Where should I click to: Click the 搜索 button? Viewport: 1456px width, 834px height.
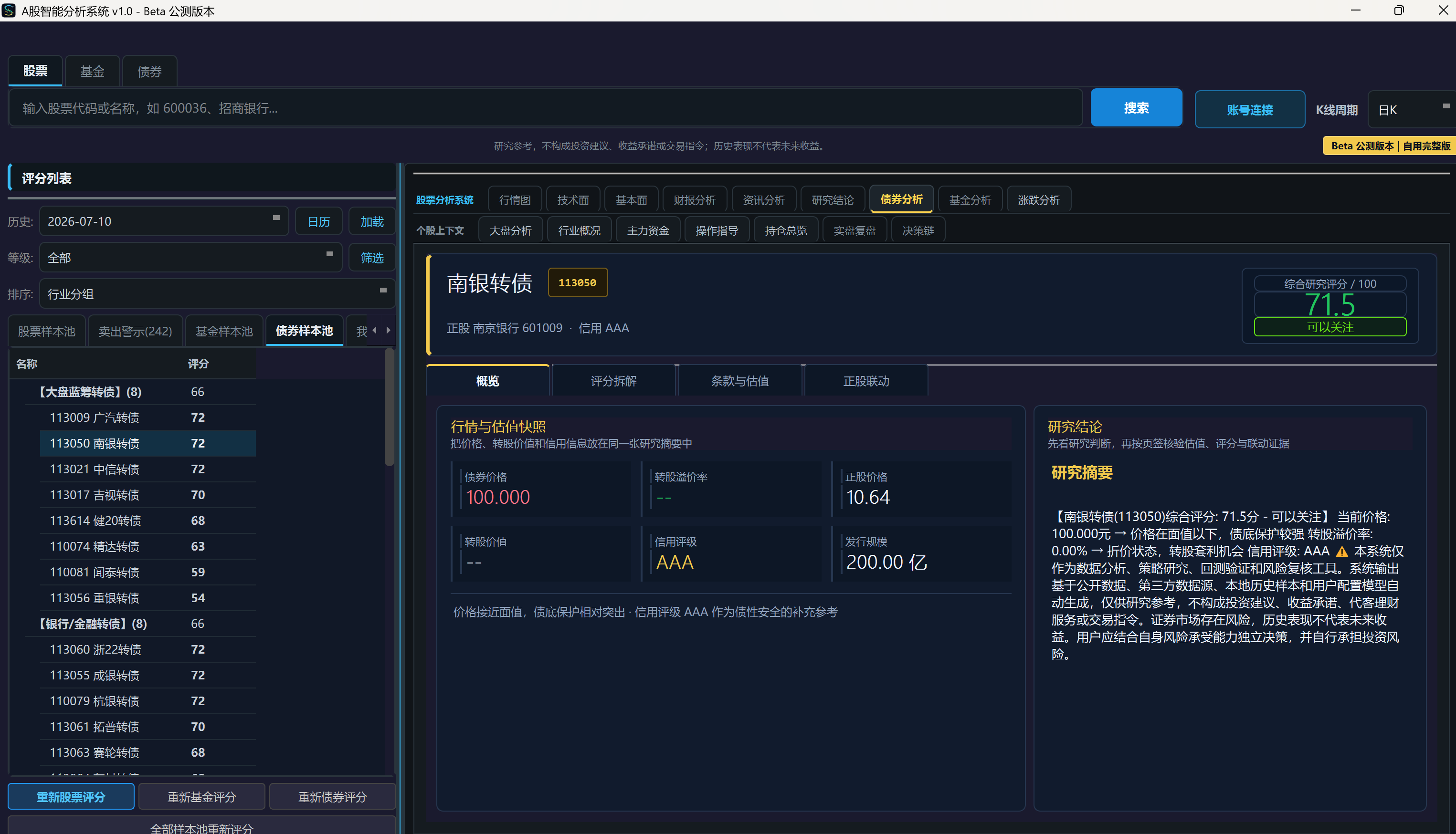[x=1136, y=108]
